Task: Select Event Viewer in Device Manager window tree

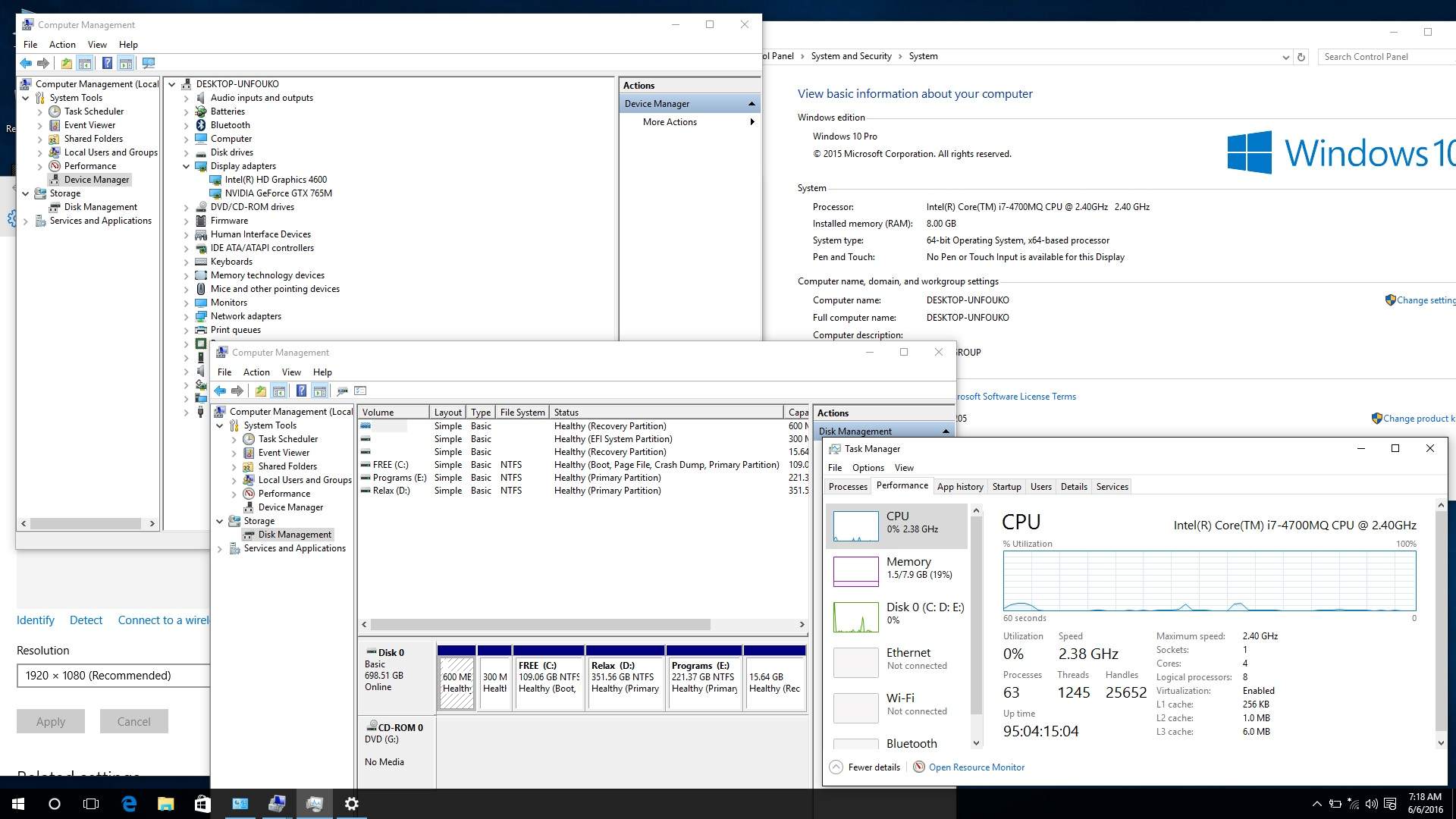Action: pos(89,125)
